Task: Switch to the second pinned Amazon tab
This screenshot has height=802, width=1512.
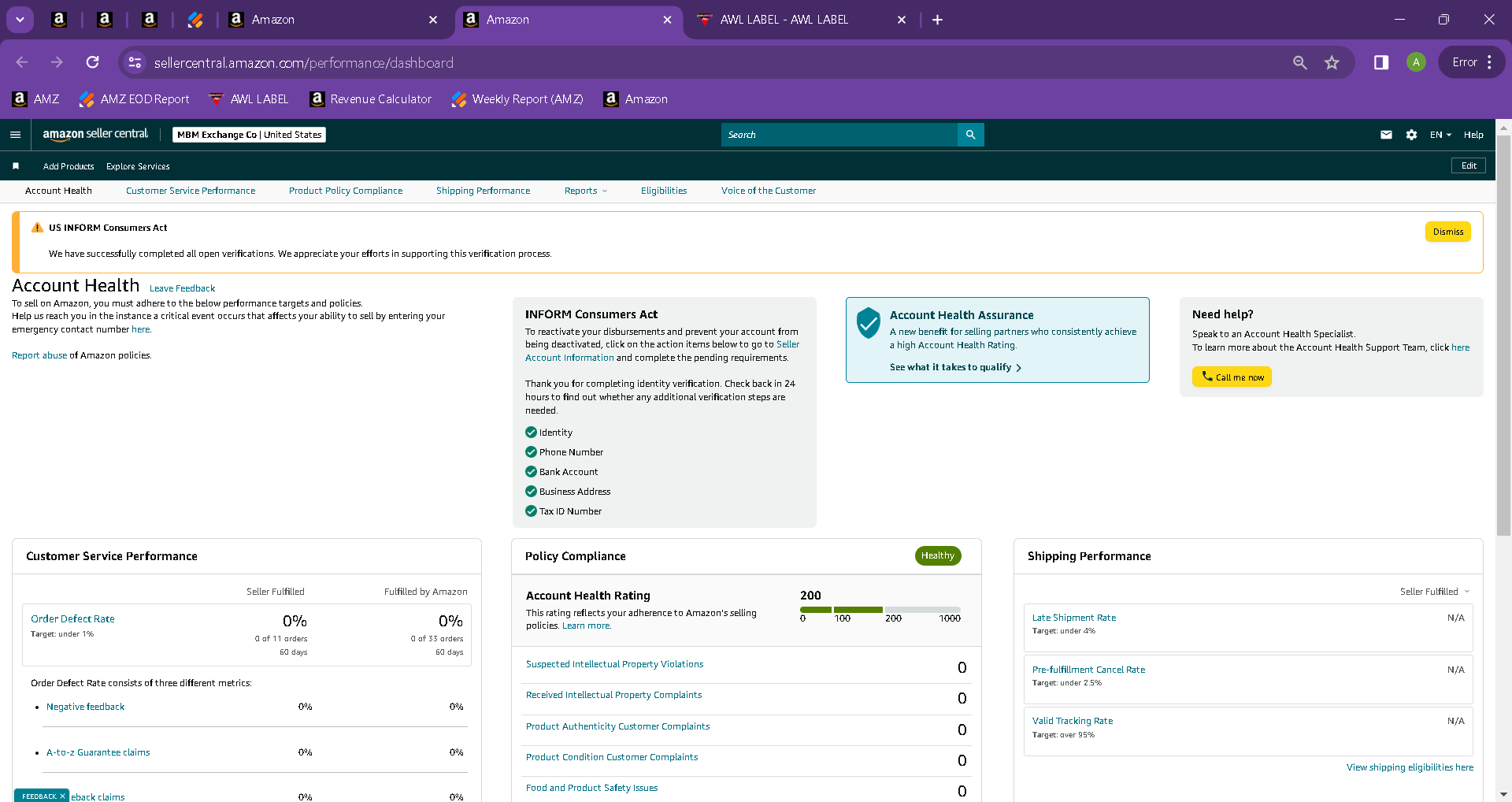Action: point(105,20)
